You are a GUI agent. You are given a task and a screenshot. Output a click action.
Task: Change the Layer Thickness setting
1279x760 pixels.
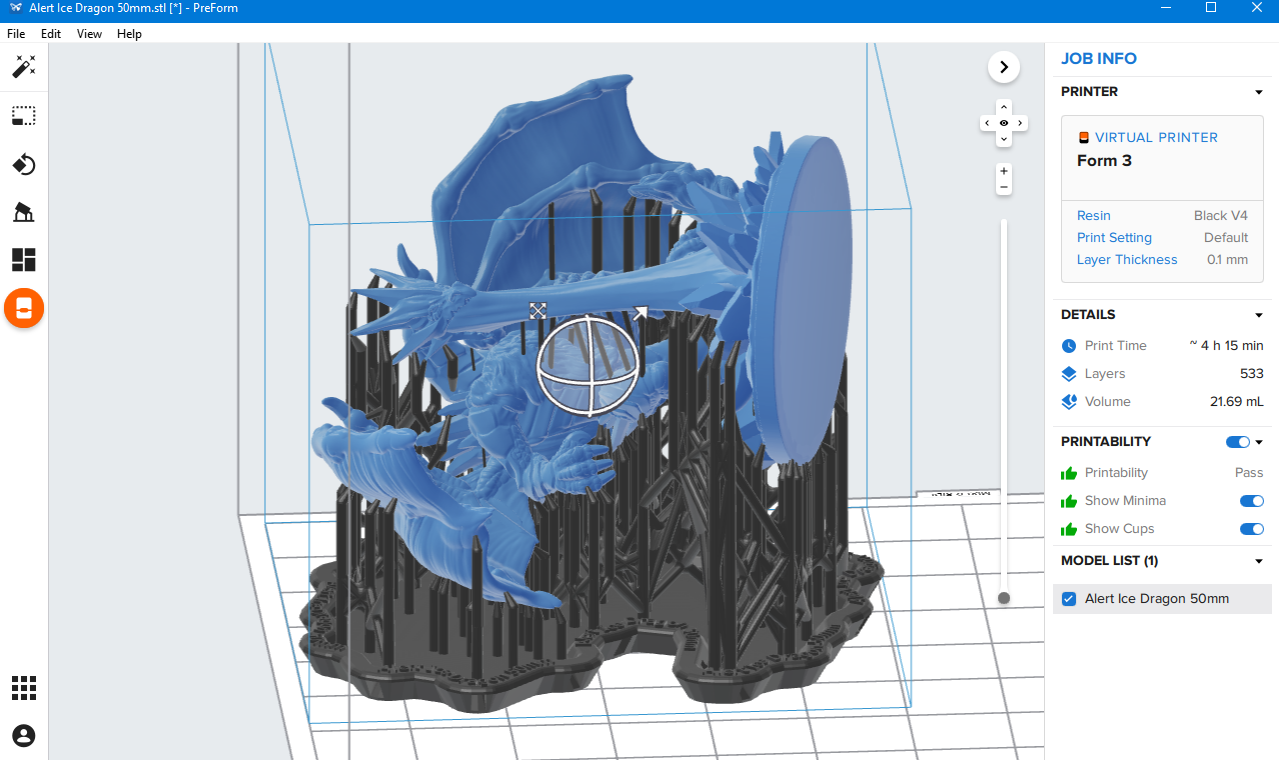pos(1127,260)
